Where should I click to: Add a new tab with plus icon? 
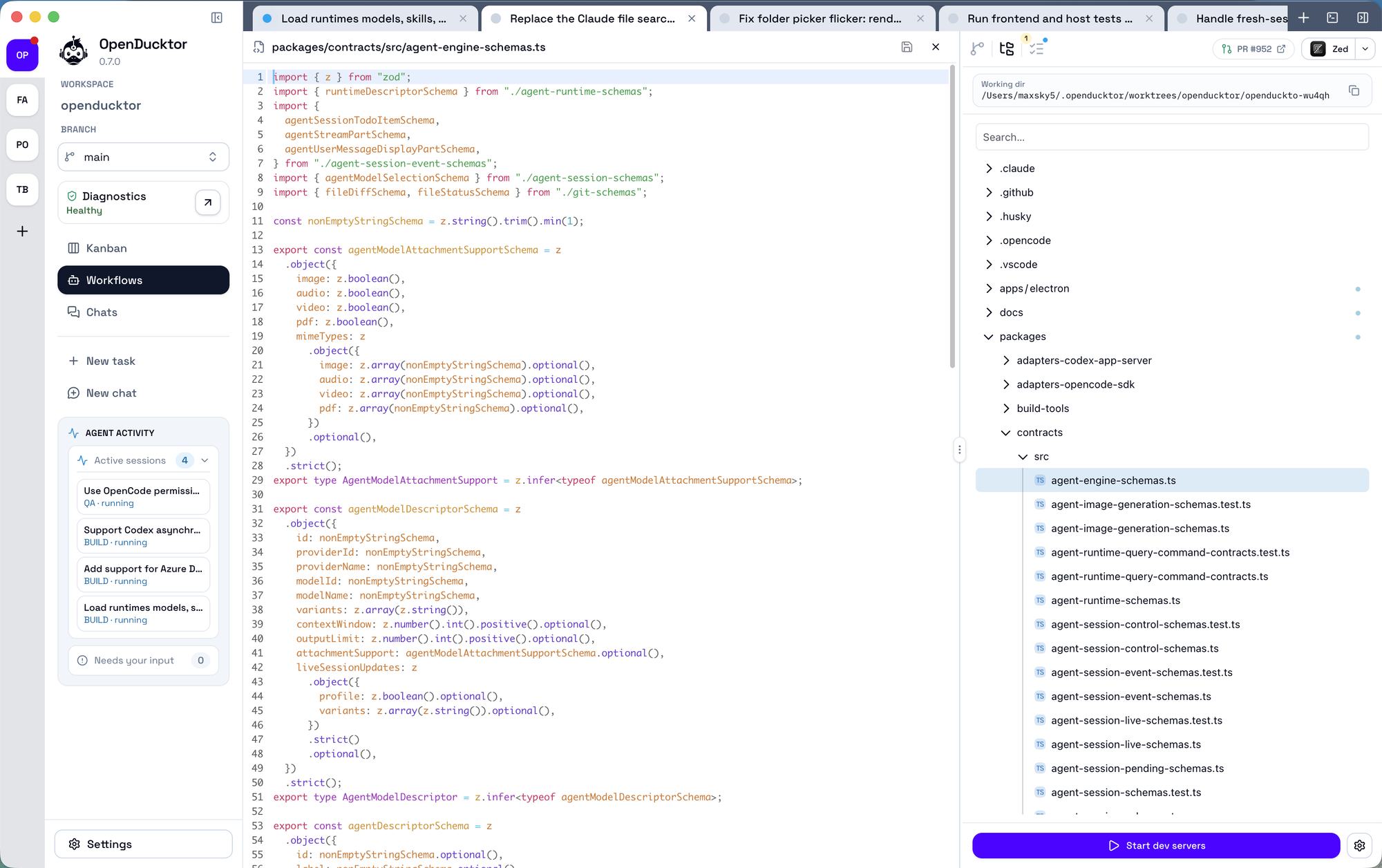click(x=1303, y=18)
